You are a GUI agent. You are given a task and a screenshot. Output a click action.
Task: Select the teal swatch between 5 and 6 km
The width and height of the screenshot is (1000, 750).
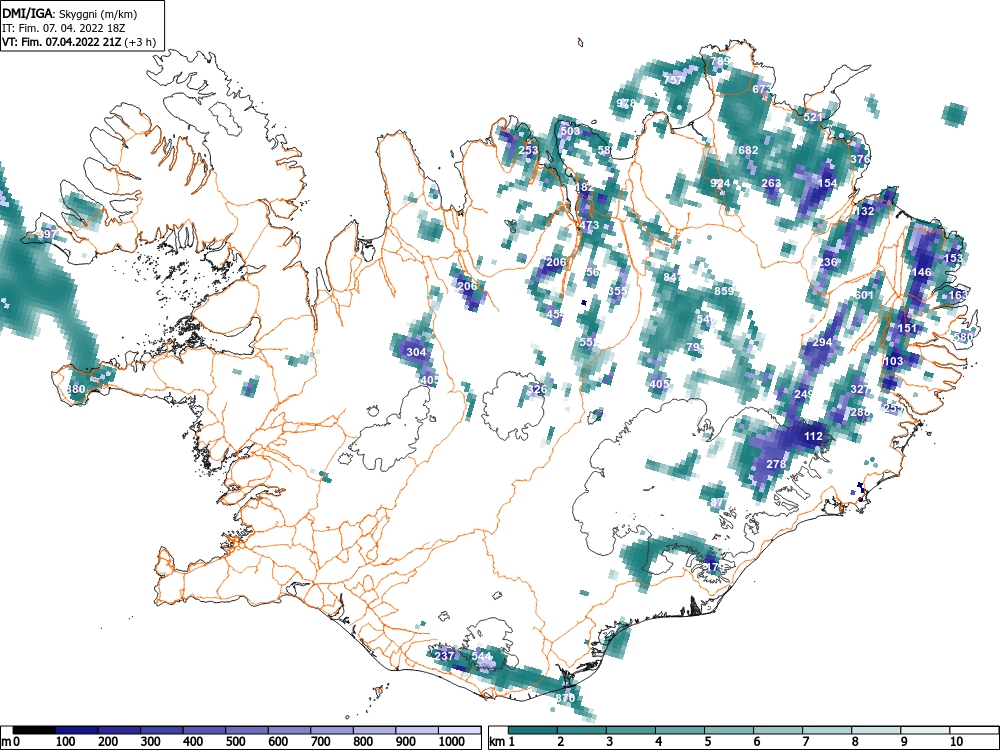click(x=729, y=730)
